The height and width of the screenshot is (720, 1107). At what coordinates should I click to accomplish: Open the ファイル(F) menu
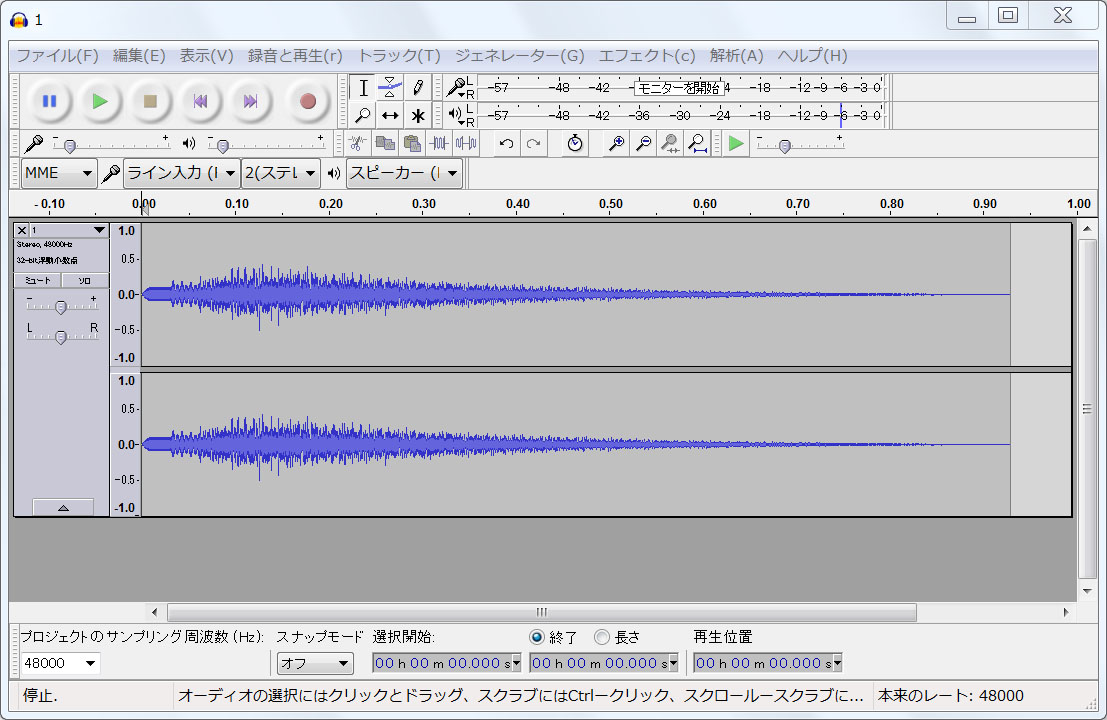(57, 56)
